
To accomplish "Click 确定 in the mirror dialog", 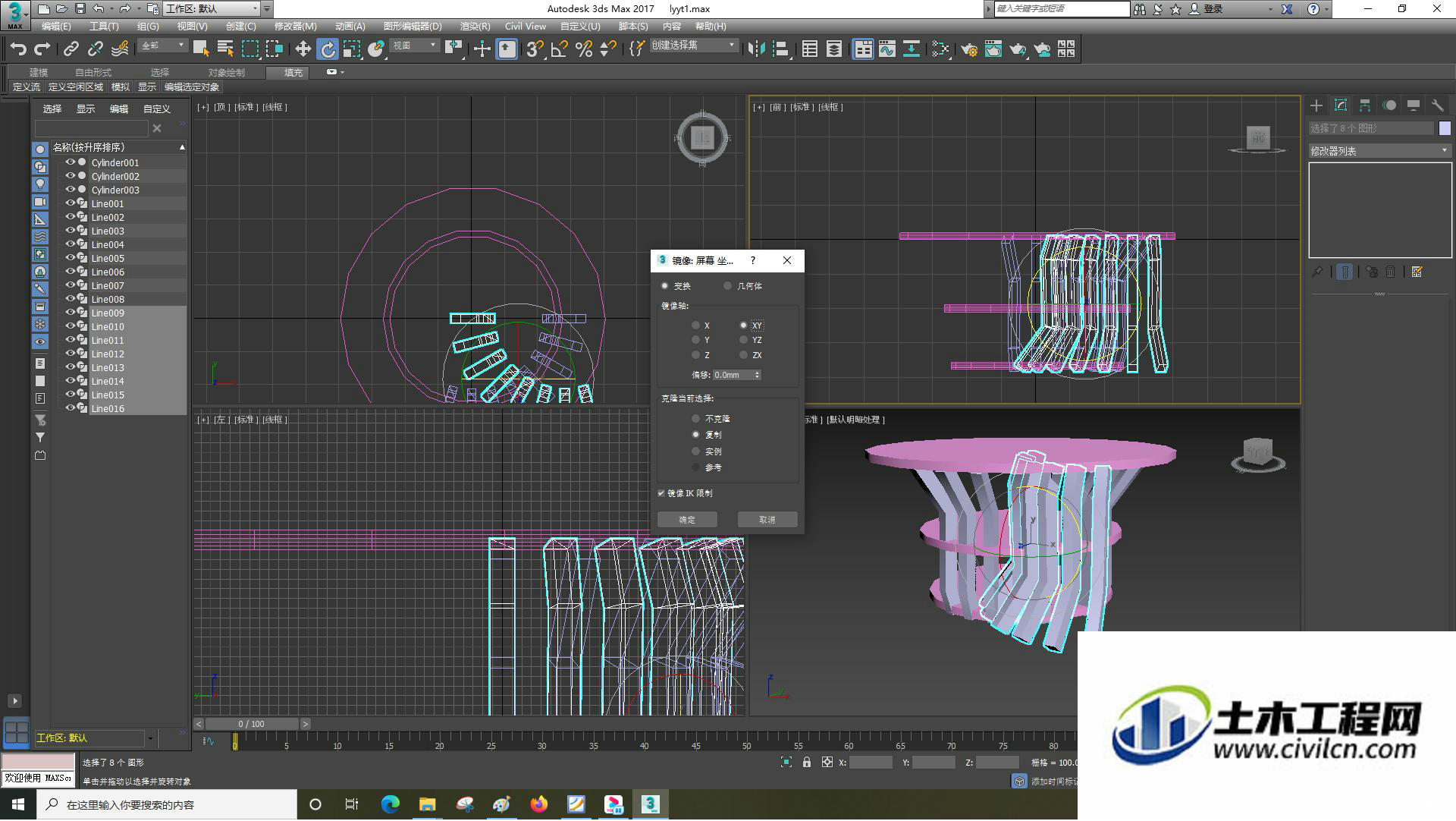I will point(687,520).
